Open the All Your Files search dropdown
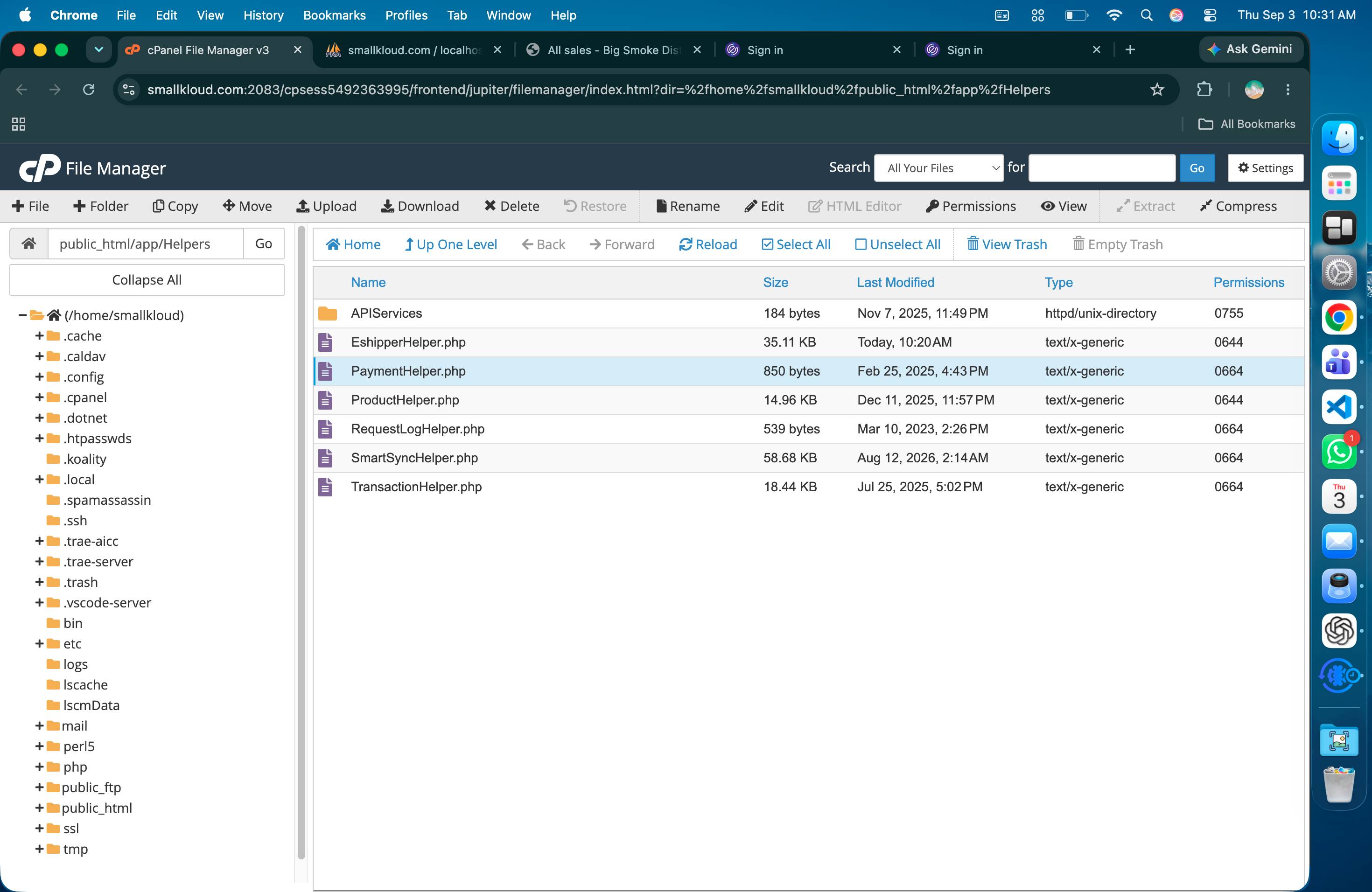 click(938, 167)
